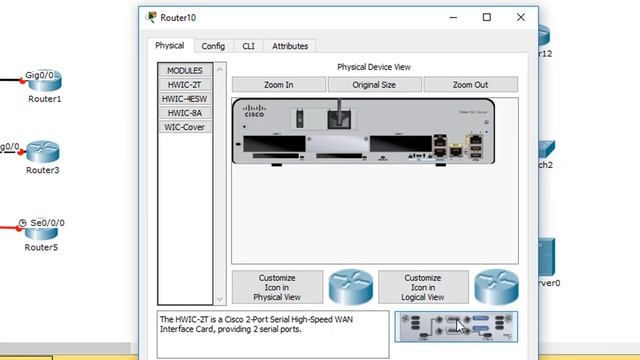Select the HWIC-8A module
This screenshot has height=360, width=640.
[x=184, y=113]
